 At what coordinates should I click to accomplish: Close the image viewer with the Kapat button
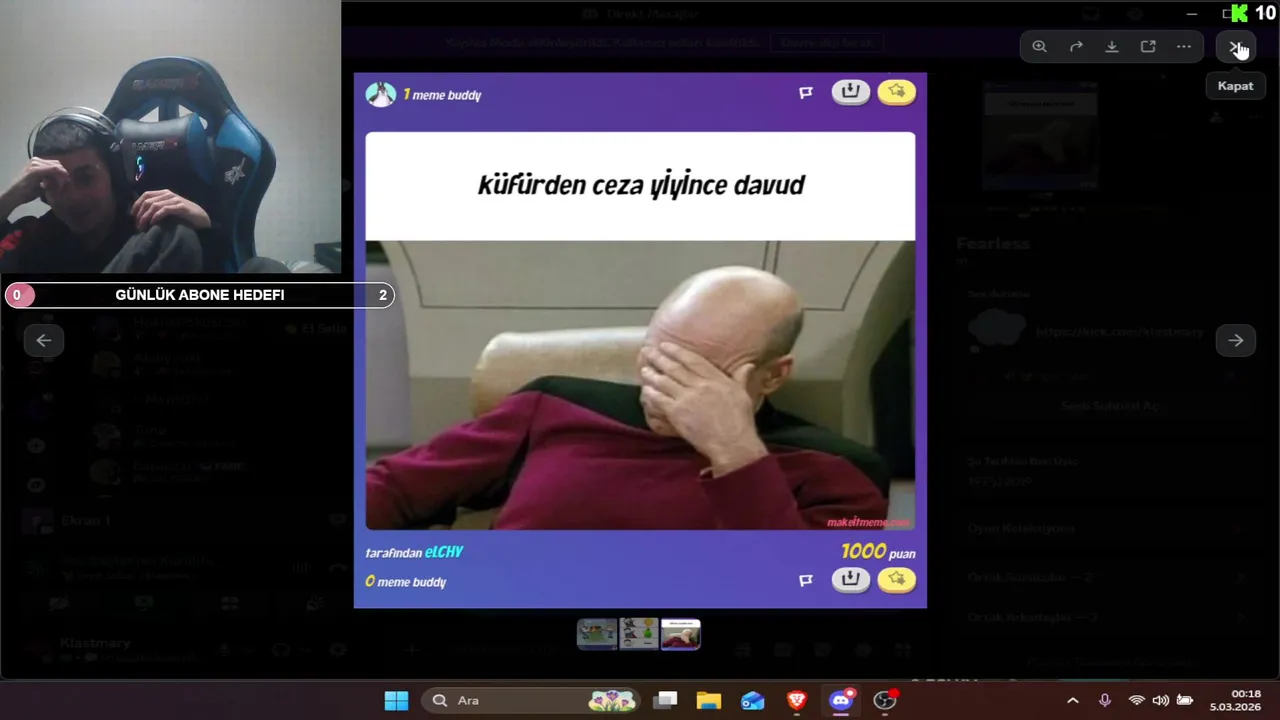click(1237, 47)
